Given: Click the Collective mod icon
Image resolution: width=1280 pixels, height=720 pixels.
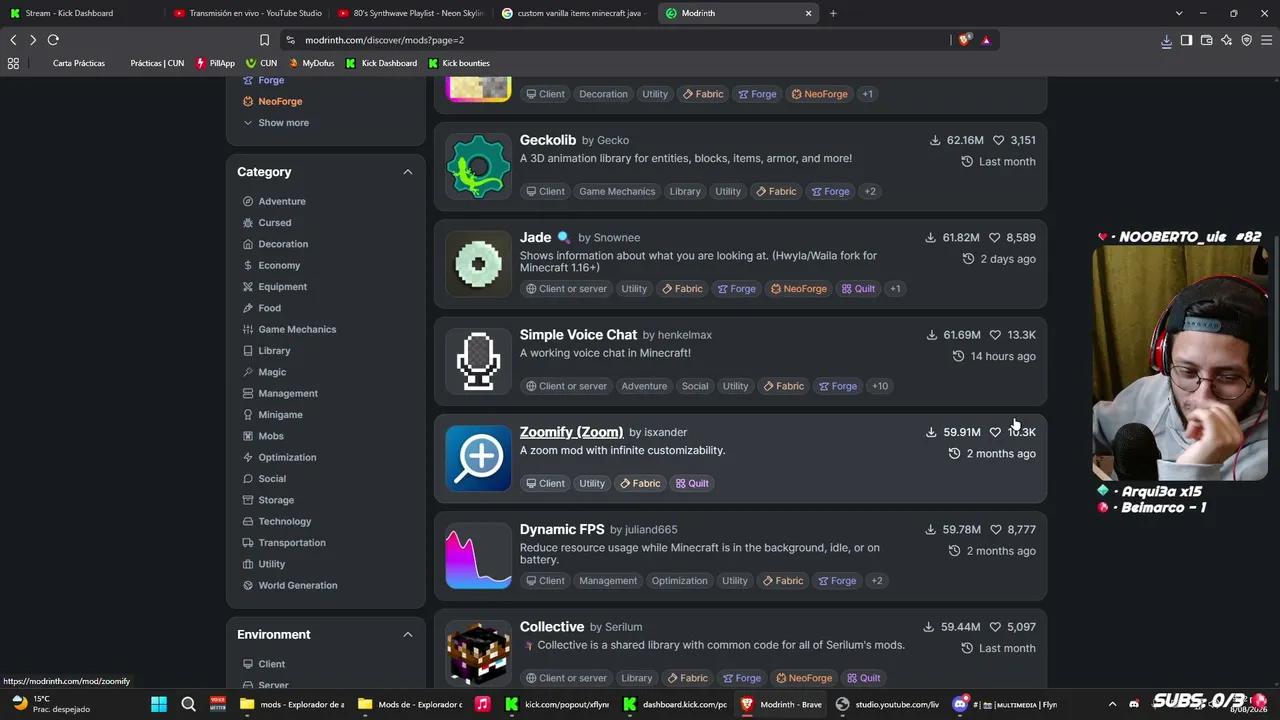Looking at the screenshot, I should point(478,652).
